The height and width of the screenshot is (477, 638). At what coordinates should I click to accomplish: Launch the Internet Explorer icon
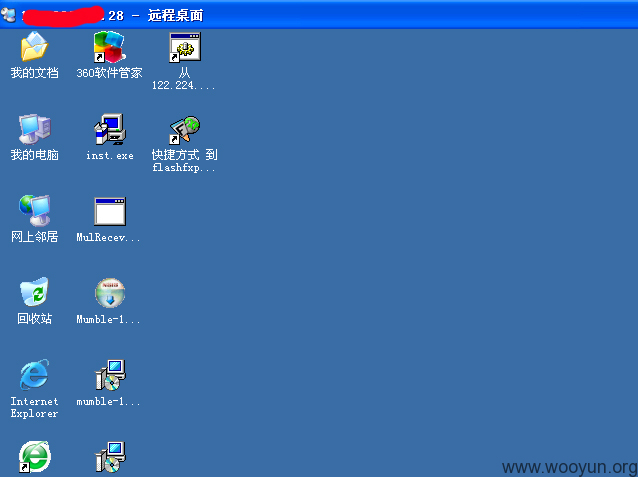(x=35, y=374)
